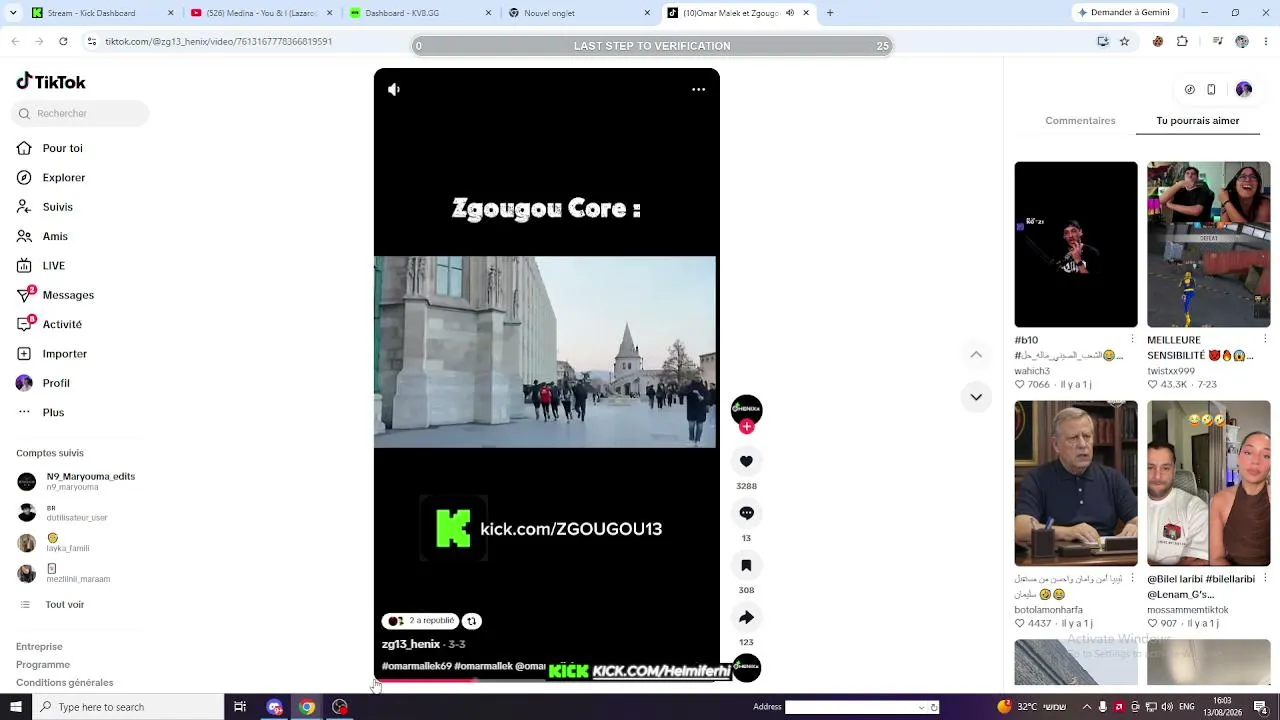This screenshot has height=720, width=1280.
Task: Open the wahich3 suggested video thumbnail
Action: tap(1076, 244)
